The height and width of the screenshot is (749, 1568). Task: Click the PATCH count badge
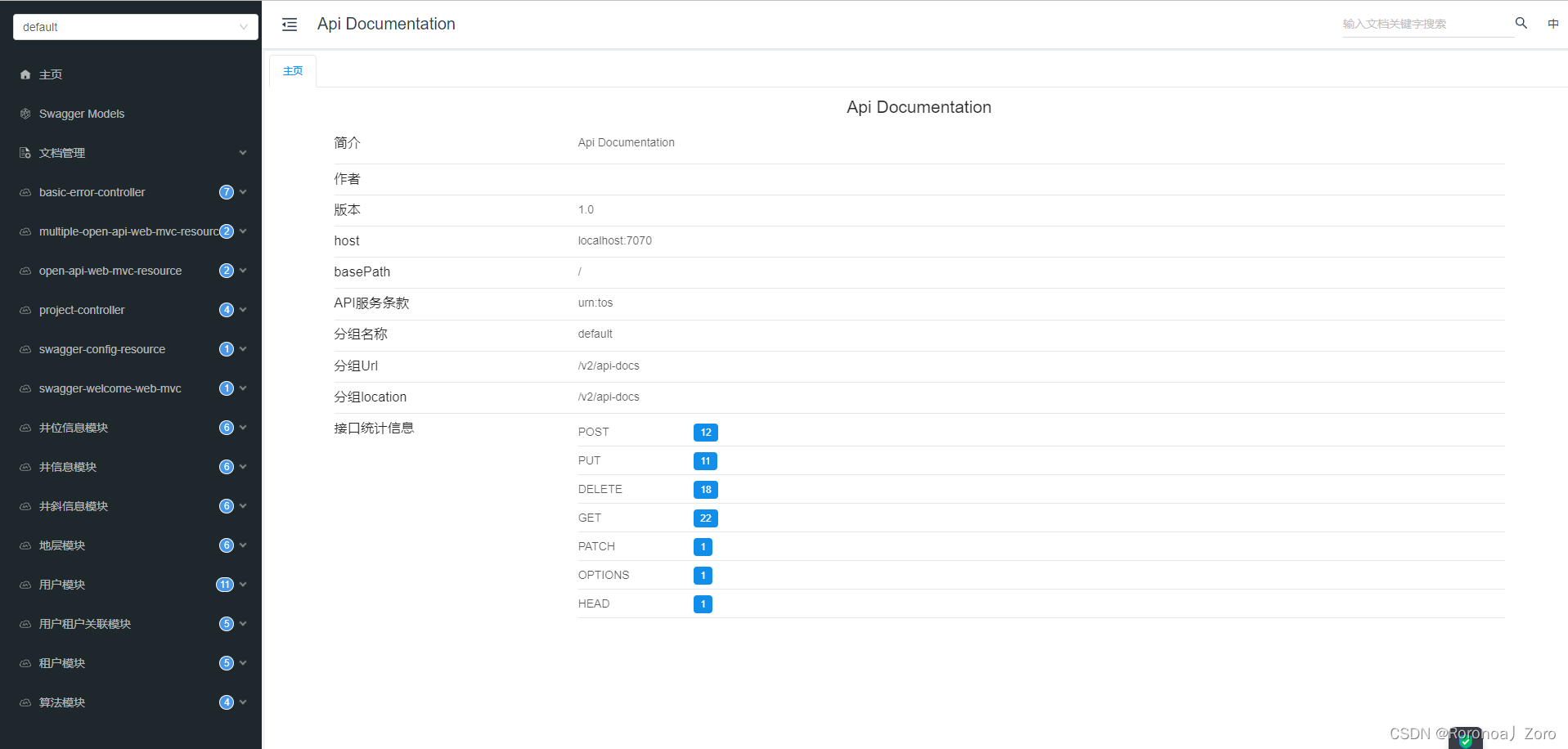(x=703, y=547)
